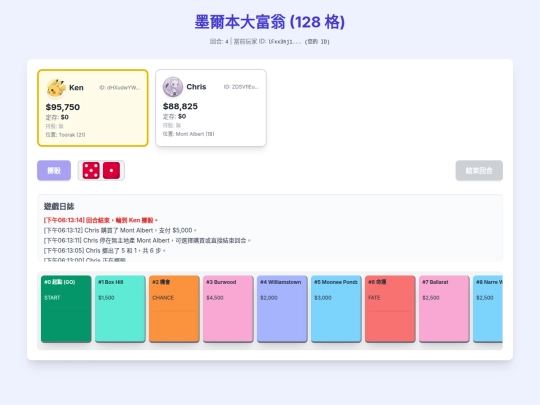This screenshot has width=540, height=405.
Task: Click Chris's balance $88,825
Action: (x=180, y=106)
